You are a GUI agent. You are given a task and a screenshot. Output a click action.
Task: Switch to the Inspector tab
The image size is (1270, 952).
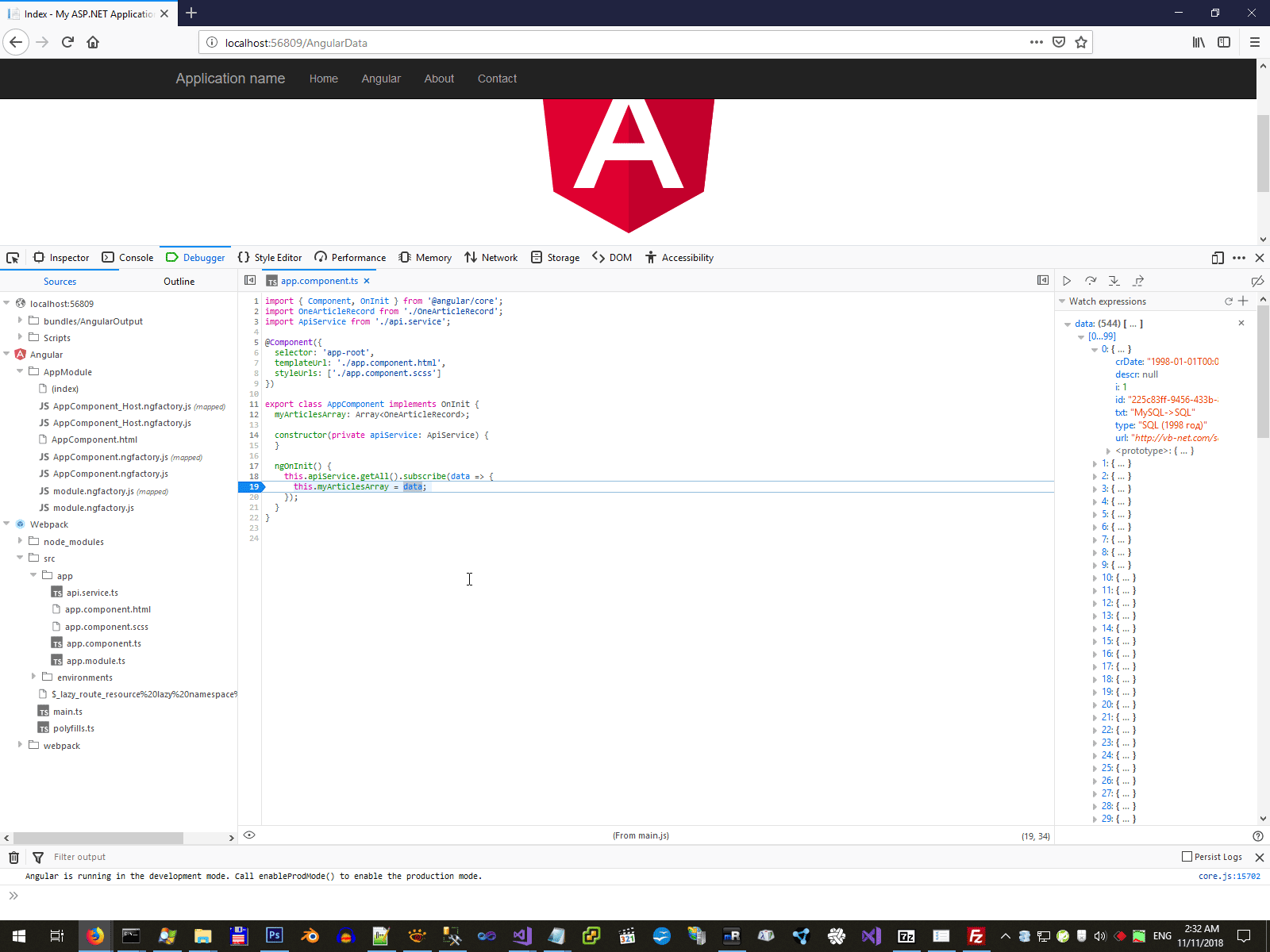[x=61, y=258]
